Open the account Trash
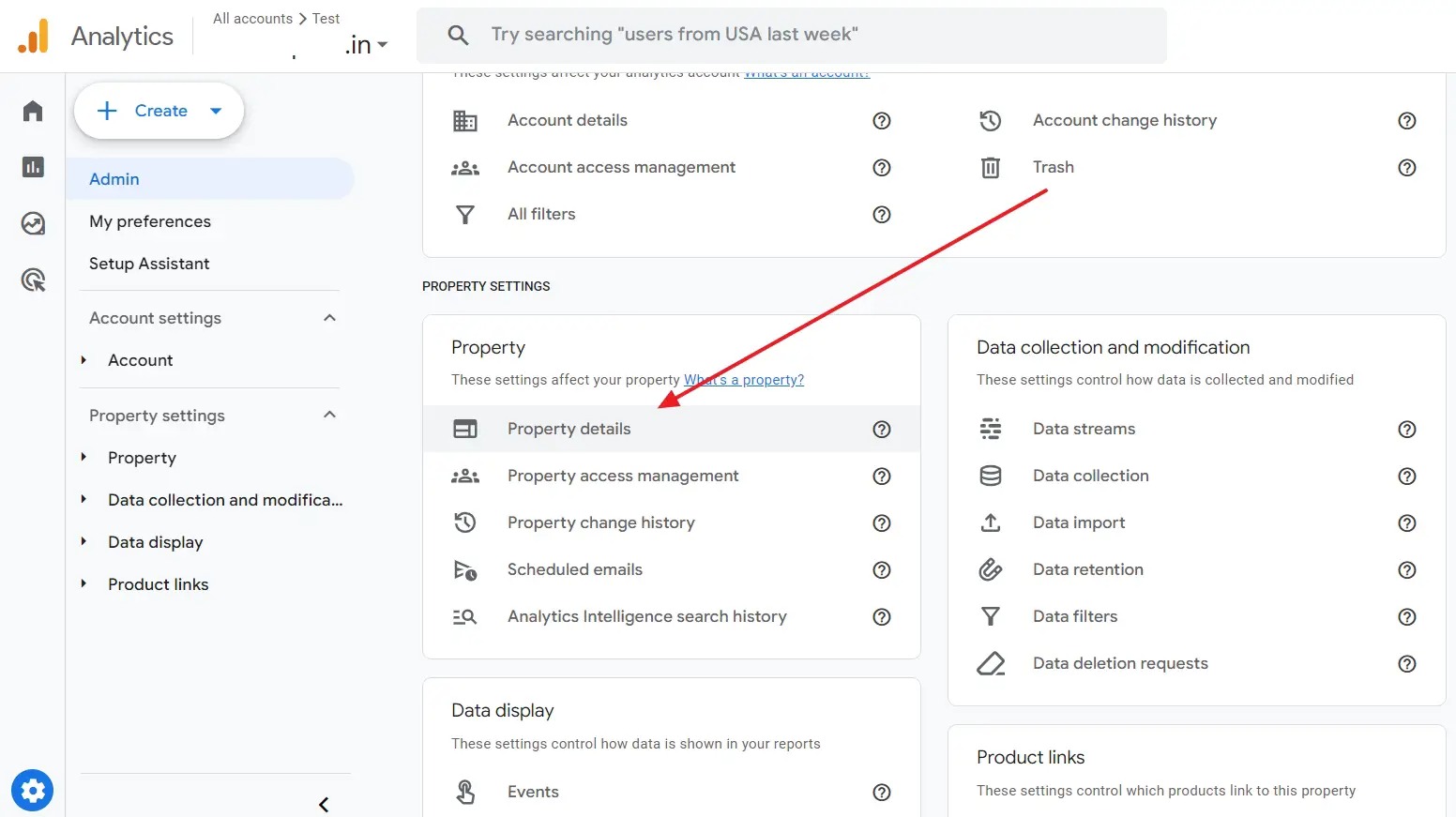This screenshot has height=817, width=1456. coord(1053,167)
